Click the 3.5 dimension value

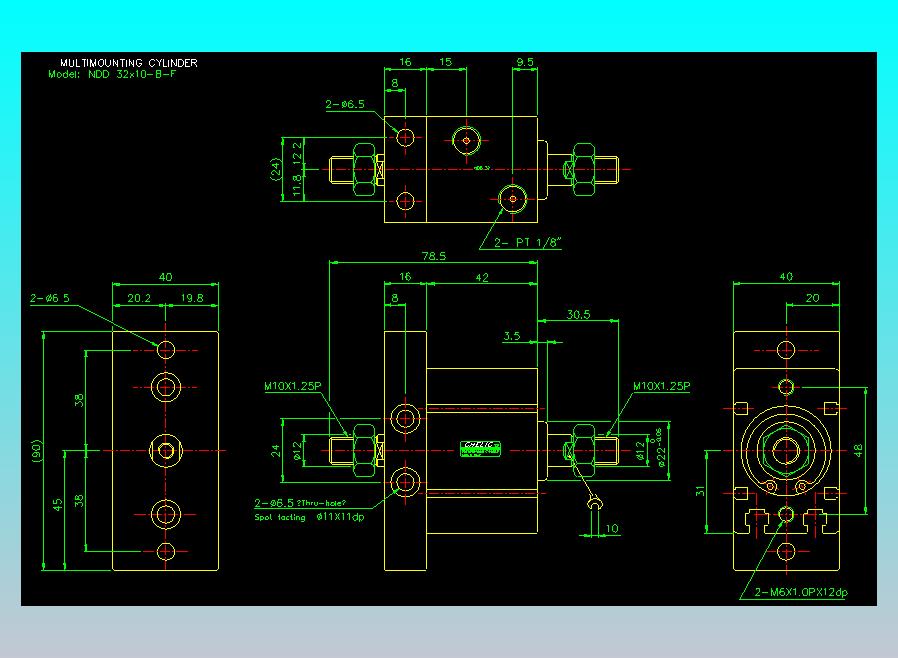coord(512,336)
